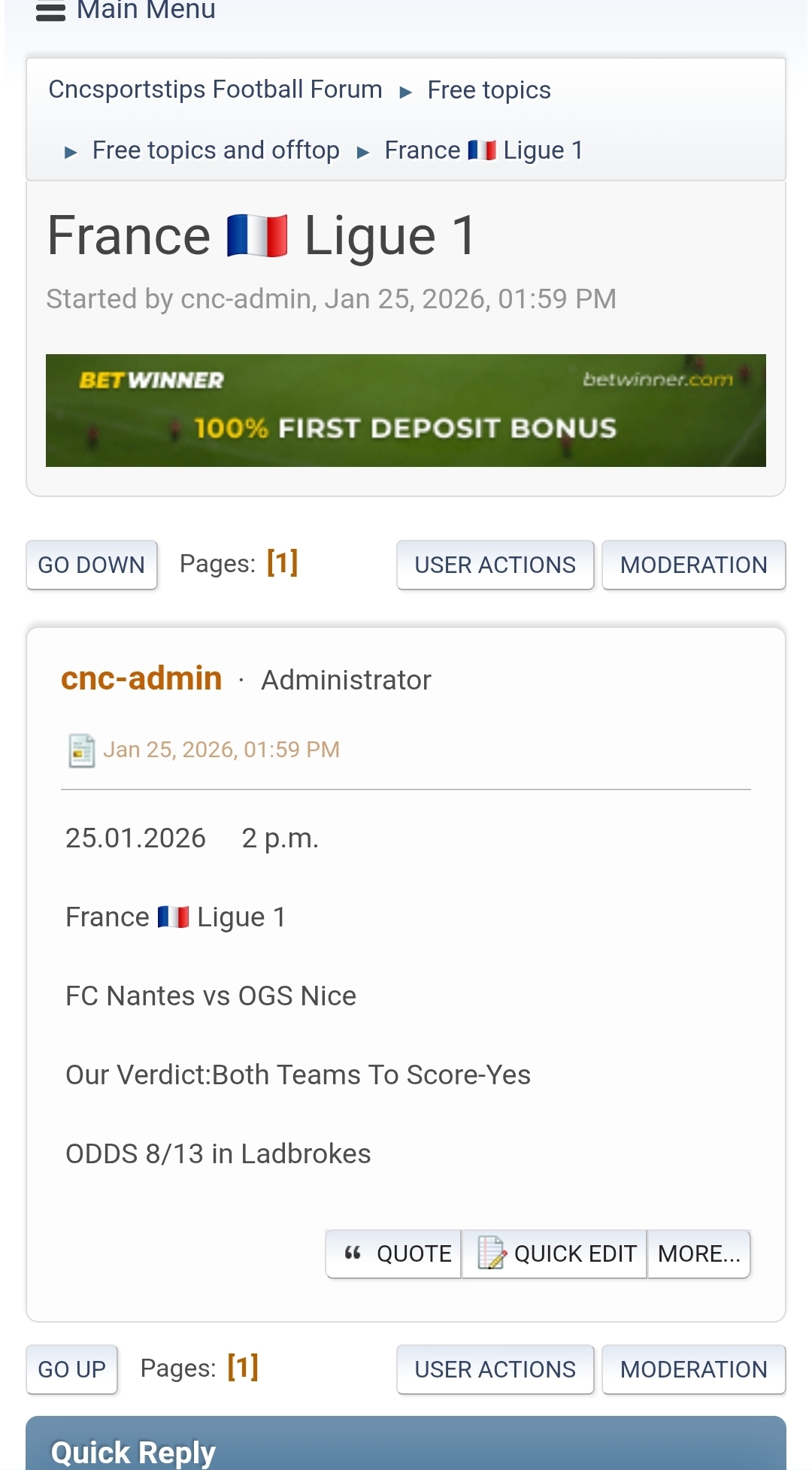Go to Cncsportstips Football Forum breadcrumb
Image resolution: width=812 pixels, height=1470 pixels.
(215, 89)
